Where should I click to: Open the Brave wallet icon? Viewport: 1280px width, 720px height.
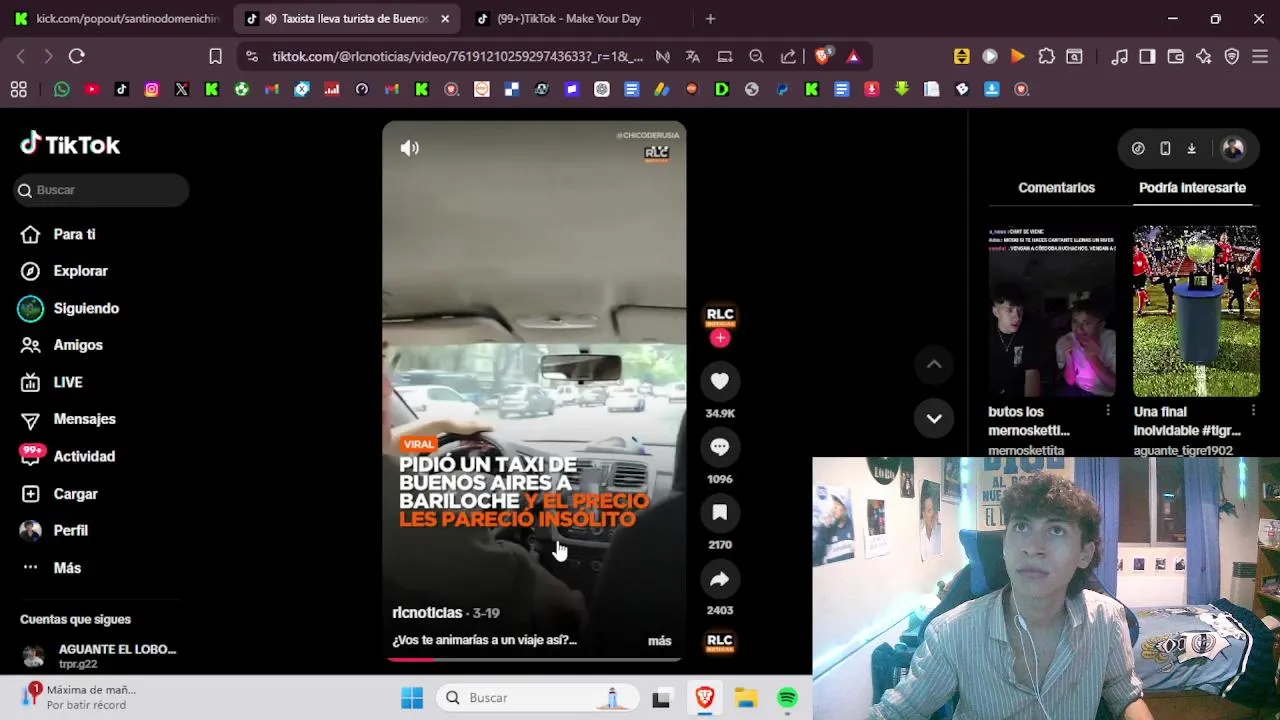pyautogui.click(x=1176, y=57)
